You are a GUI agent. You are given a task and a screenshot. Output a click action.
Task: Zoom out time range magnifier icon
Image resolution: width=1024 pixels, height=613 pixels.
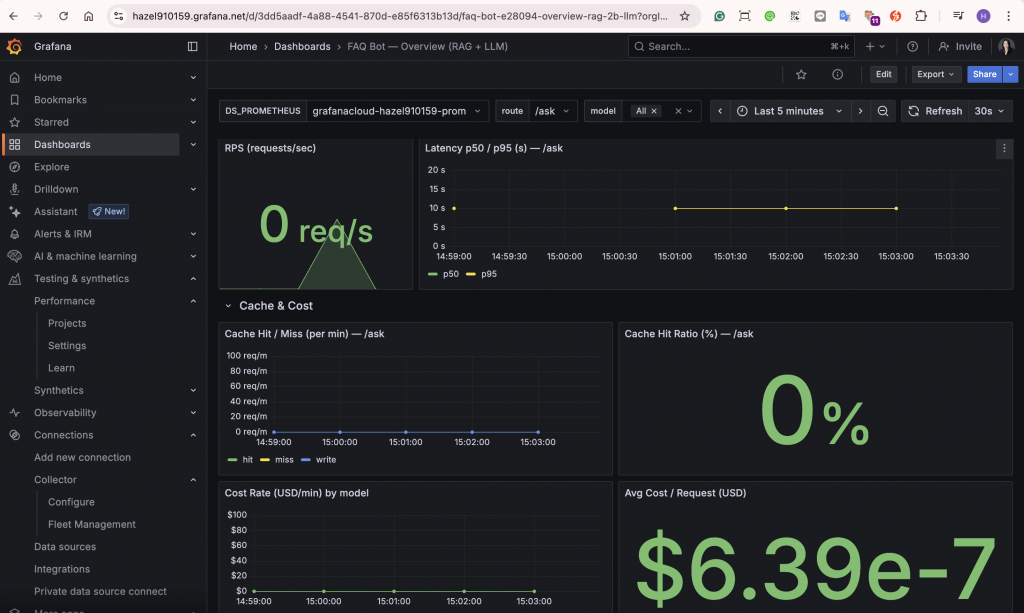(883, 111)
